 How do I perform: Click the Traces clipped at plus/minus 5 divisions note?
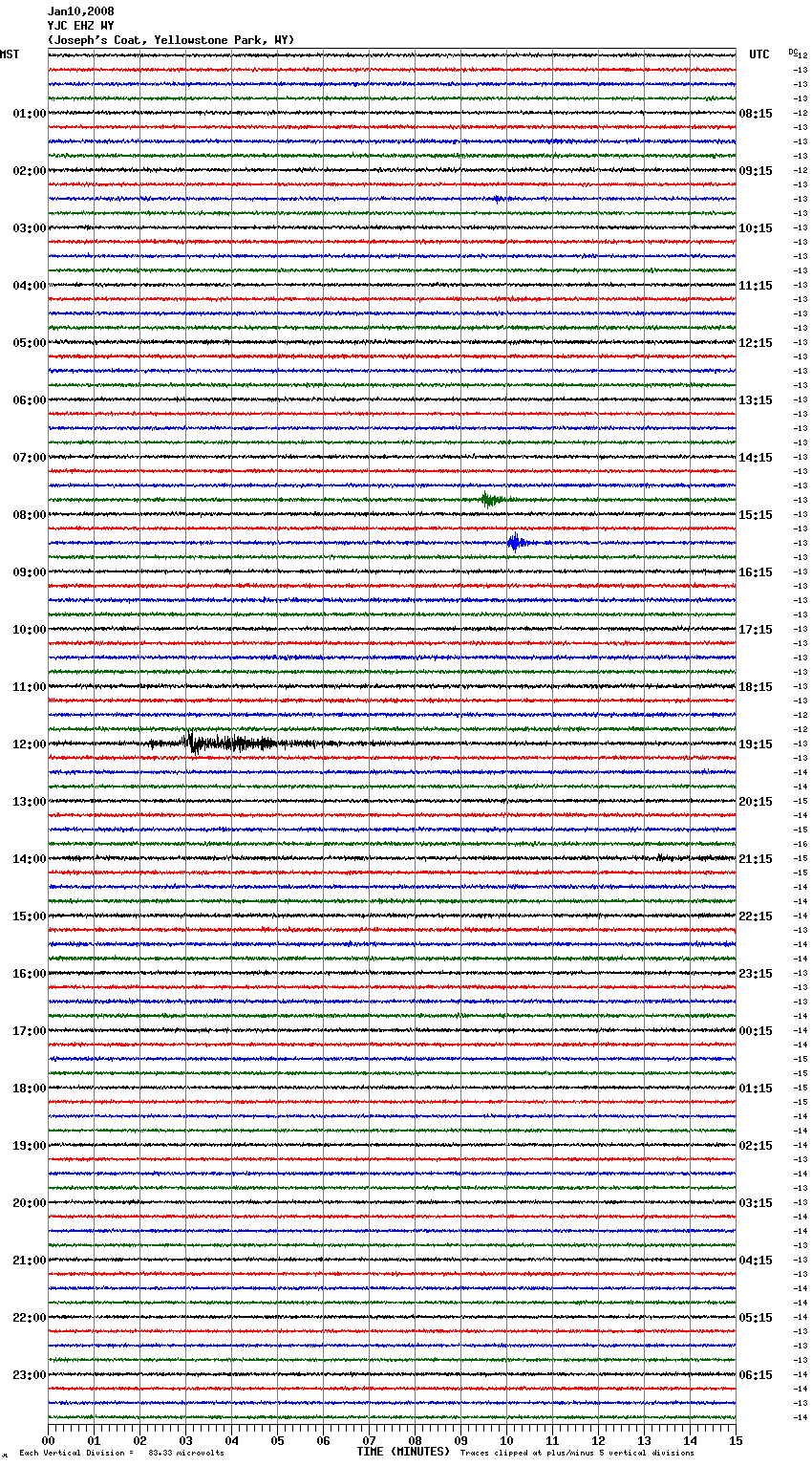click(577, 1453)
